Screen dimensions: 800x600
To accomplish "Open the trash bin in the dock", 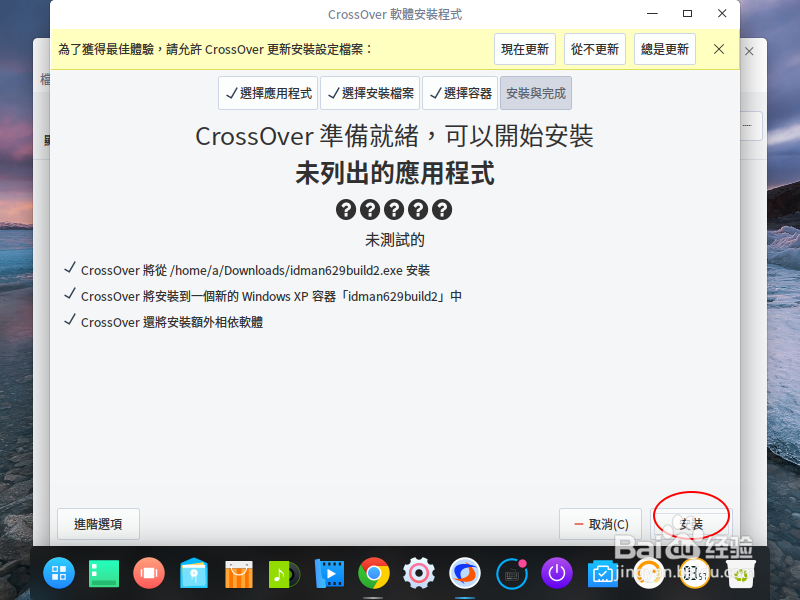I will [740, 573].
